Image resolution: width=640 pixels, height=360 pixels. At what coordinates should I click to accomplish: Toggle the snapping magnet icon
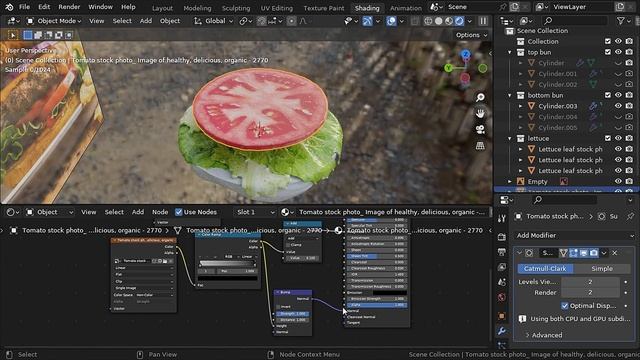click(x=262, y=21)
